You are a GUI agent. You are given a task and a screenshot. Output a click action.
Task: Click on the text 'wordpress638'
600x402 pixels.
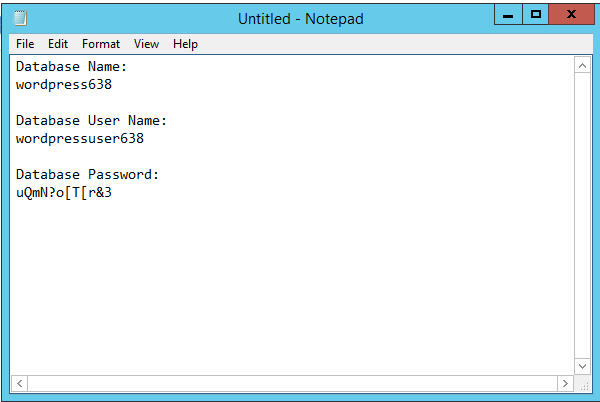coord(64,85)
